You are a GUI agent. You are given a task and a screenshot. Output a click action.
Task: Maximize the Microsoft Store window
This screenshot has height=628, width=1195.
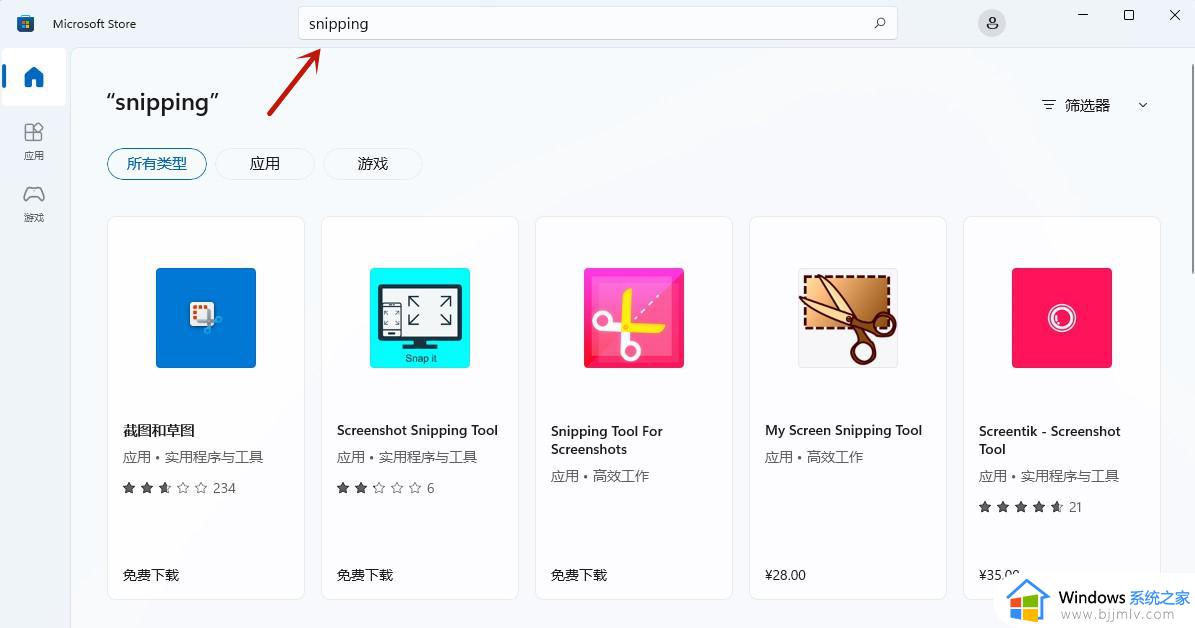point(1129,15)
